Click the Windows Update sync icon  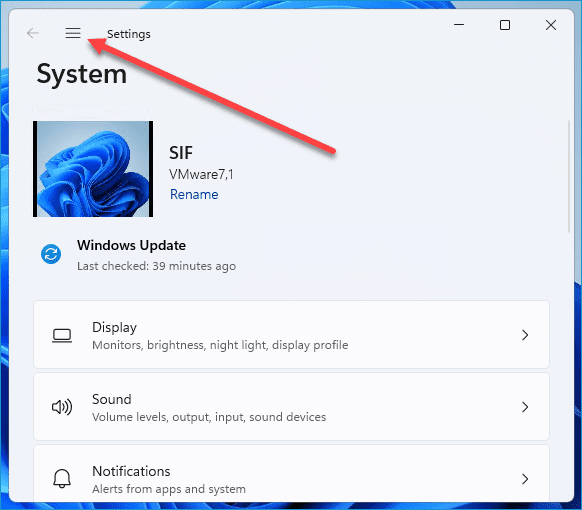51,254
